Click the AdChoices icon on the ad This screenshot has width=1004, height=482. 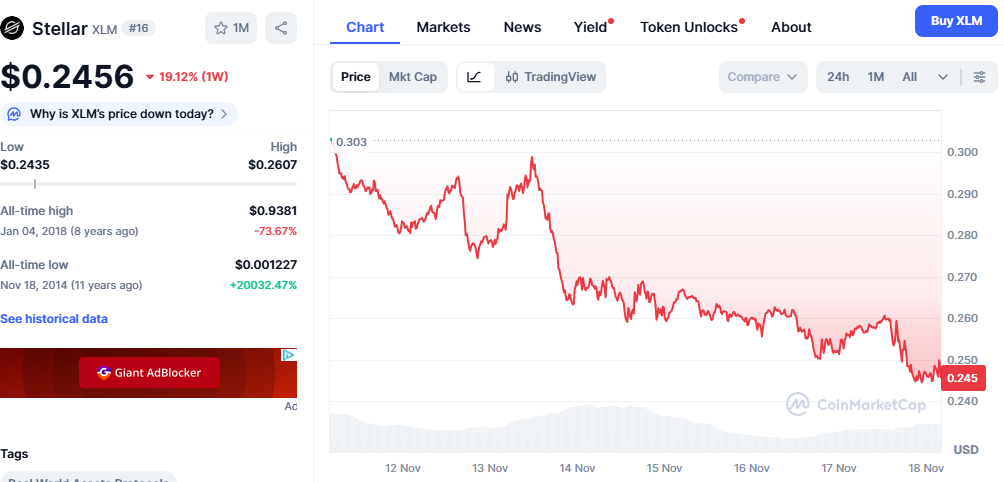pos(288,355)
